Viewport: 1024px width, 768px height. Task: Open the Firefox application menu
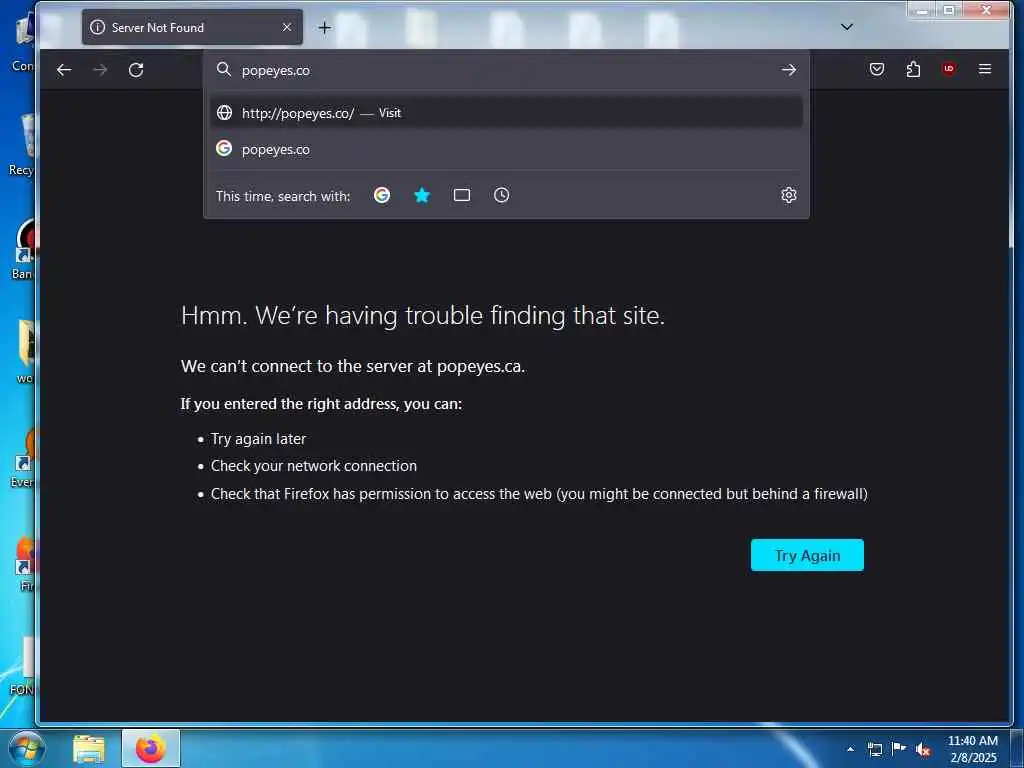pyautogui.click(x=985, y=69)
